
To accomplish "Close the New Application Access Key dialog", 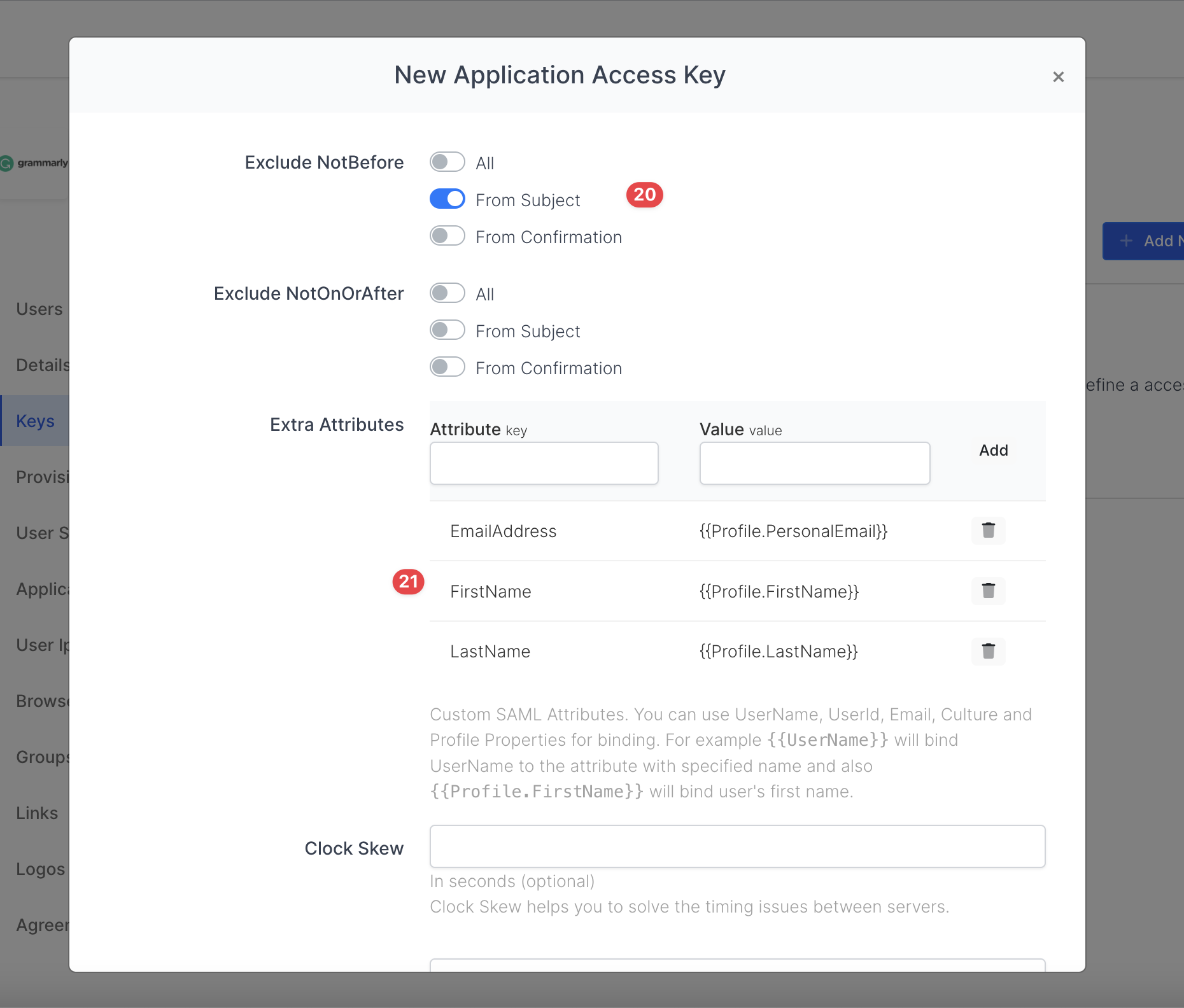I will pyautogui.click(x=1058, y=77).
